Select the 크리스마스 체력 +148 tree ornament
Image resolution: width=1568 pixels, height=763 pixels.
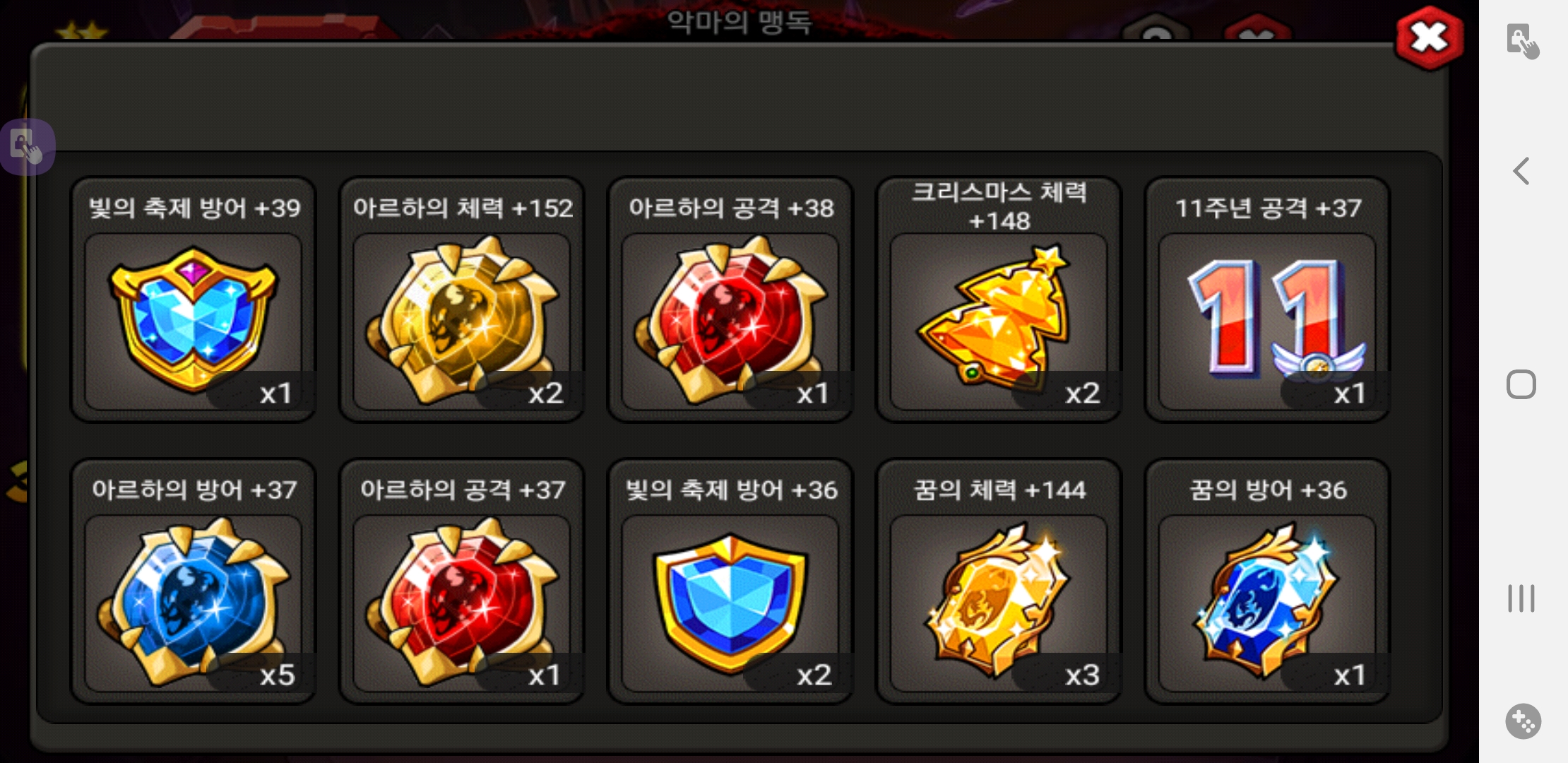[999, 321]
